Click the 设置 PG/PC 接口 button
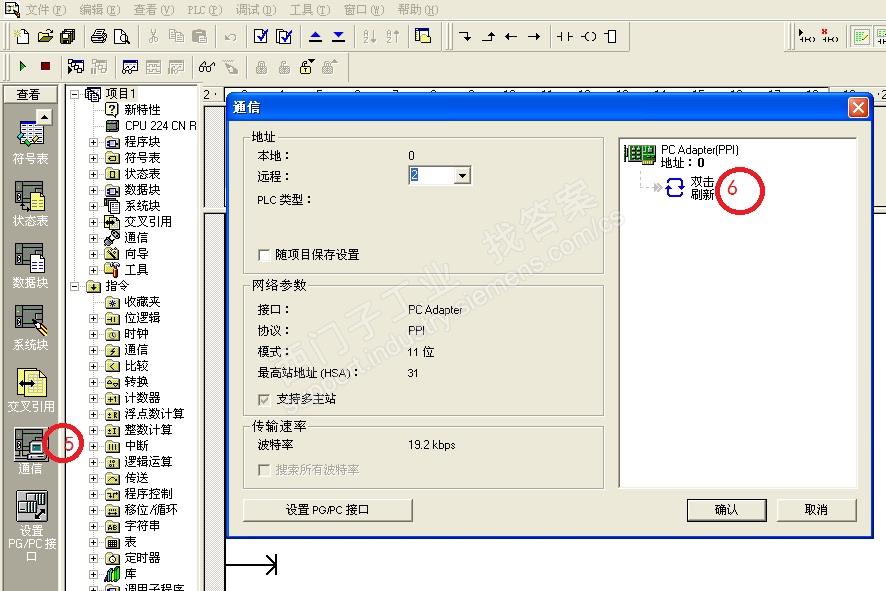Screen dimensions: 886x591 tap(328, 510)
